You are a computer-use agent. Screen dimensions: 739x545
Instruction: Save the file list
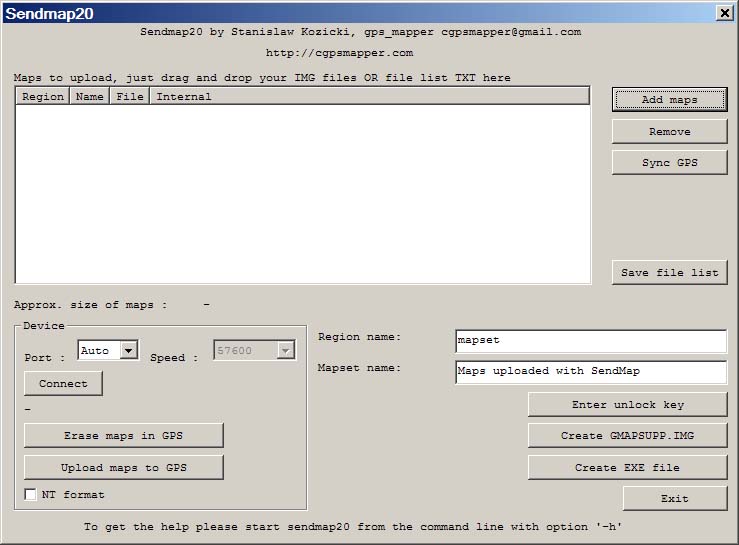669,273
